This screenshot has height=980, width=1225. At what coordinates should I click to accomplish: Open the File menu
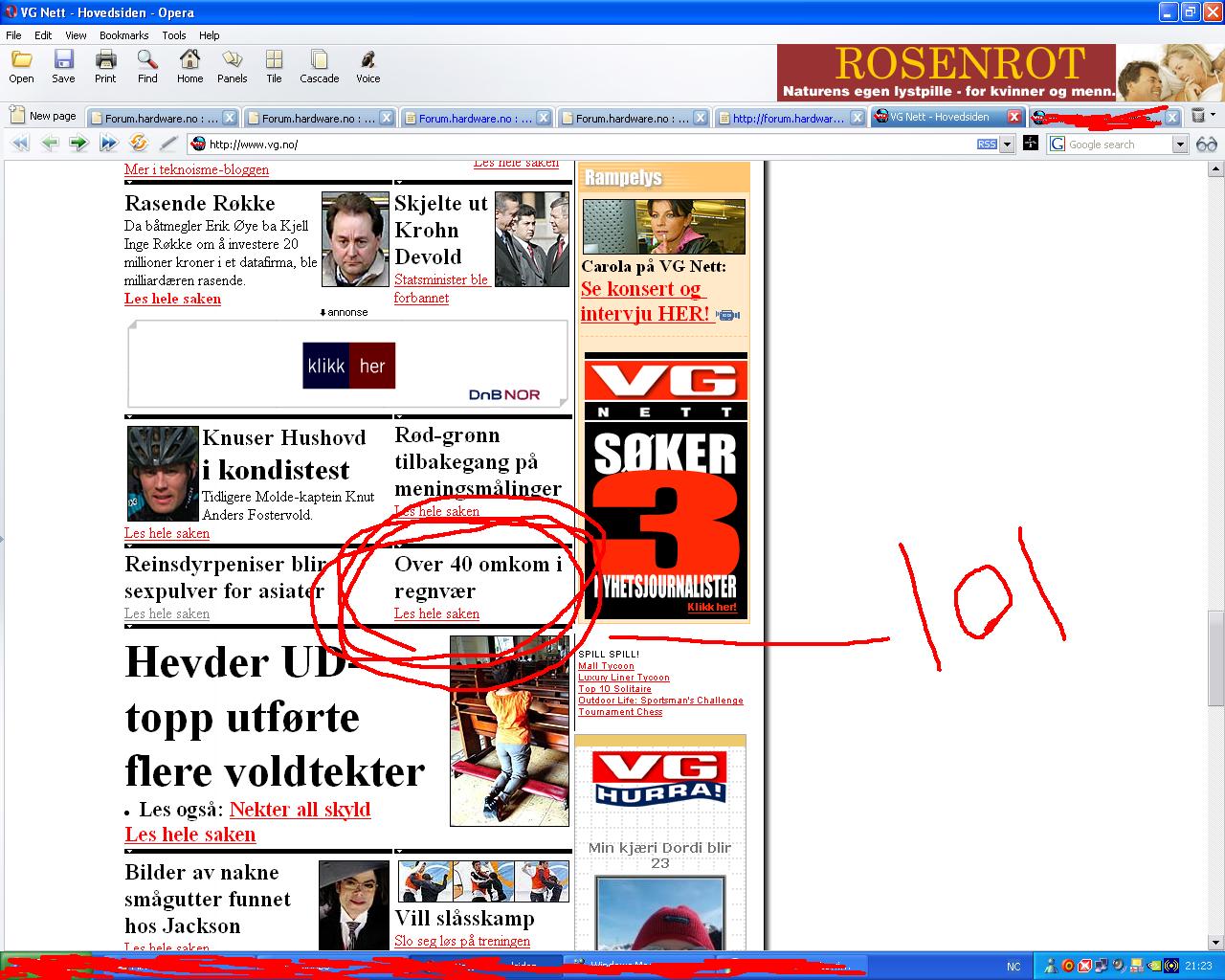point(13,35)
